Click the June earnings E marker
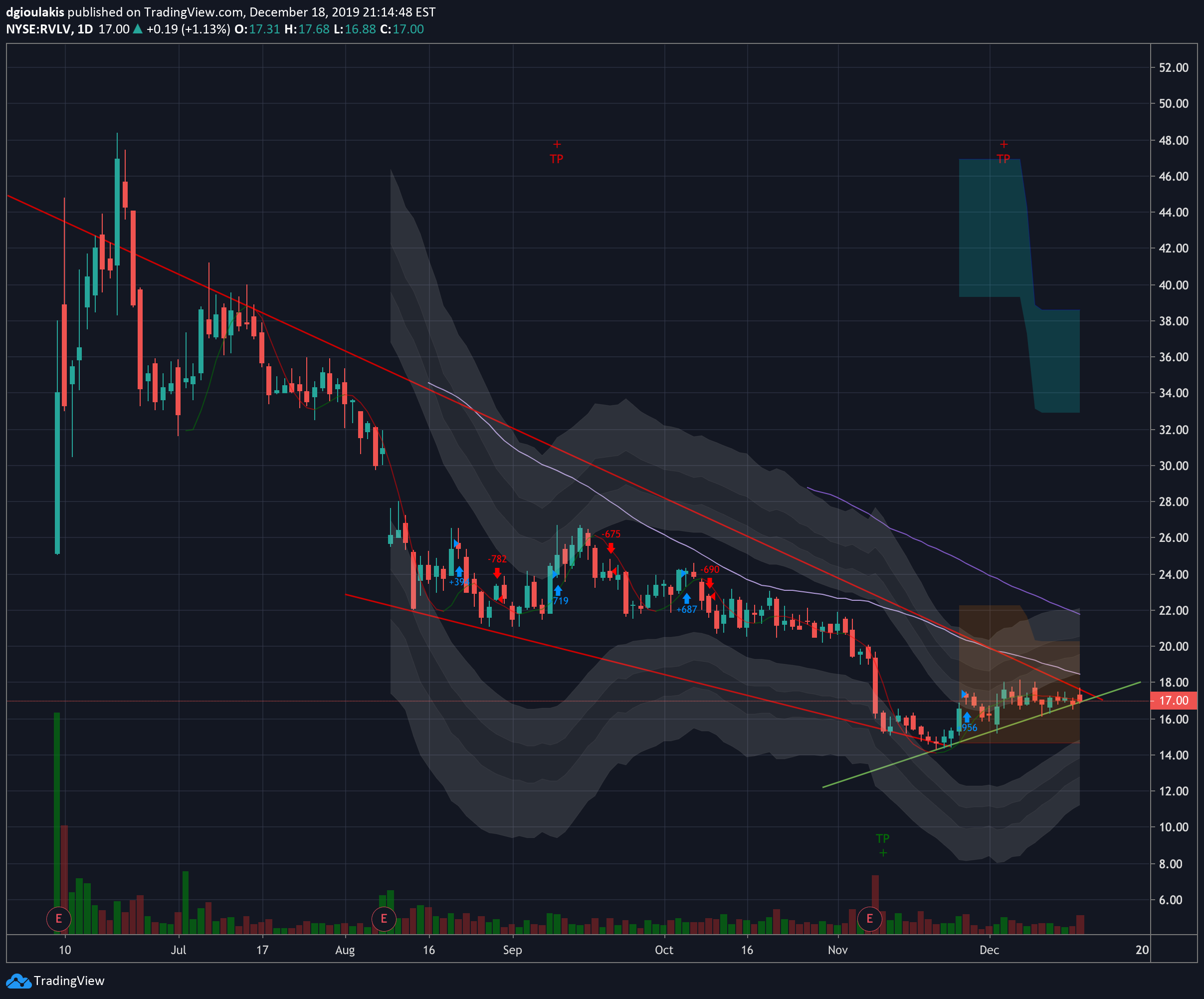 (x=58, y=919)
